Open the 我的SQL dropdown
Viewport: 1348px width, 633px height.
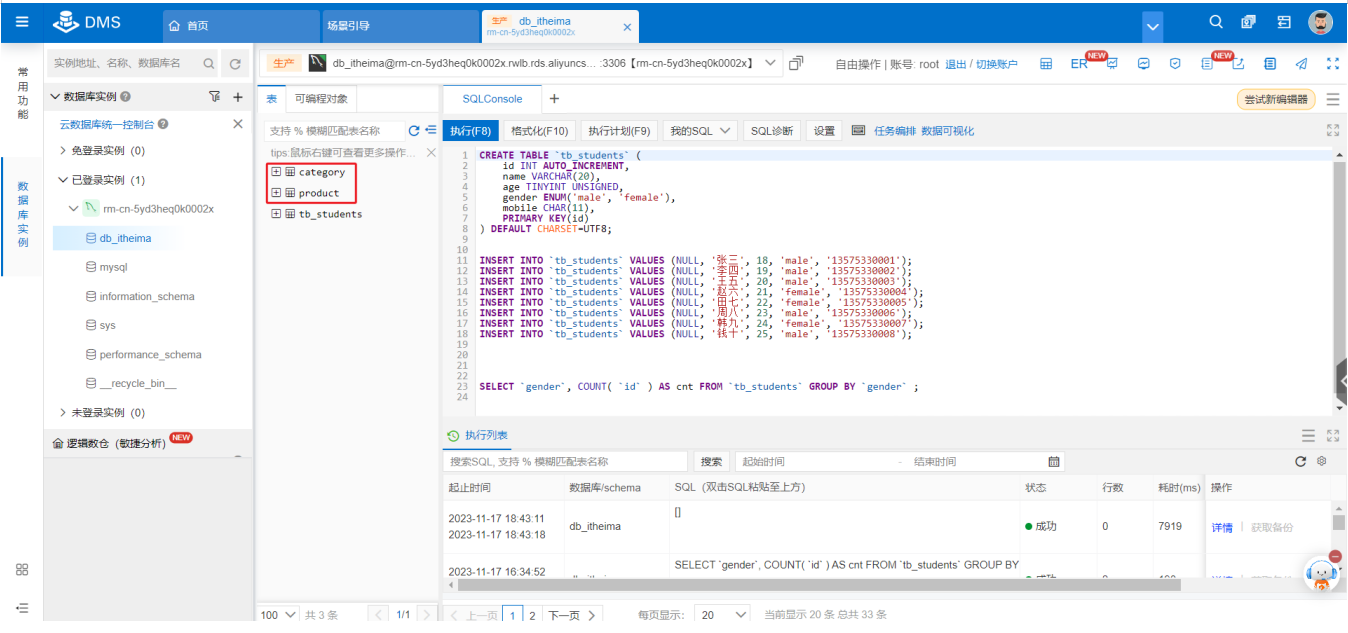[x=700, y=131]
